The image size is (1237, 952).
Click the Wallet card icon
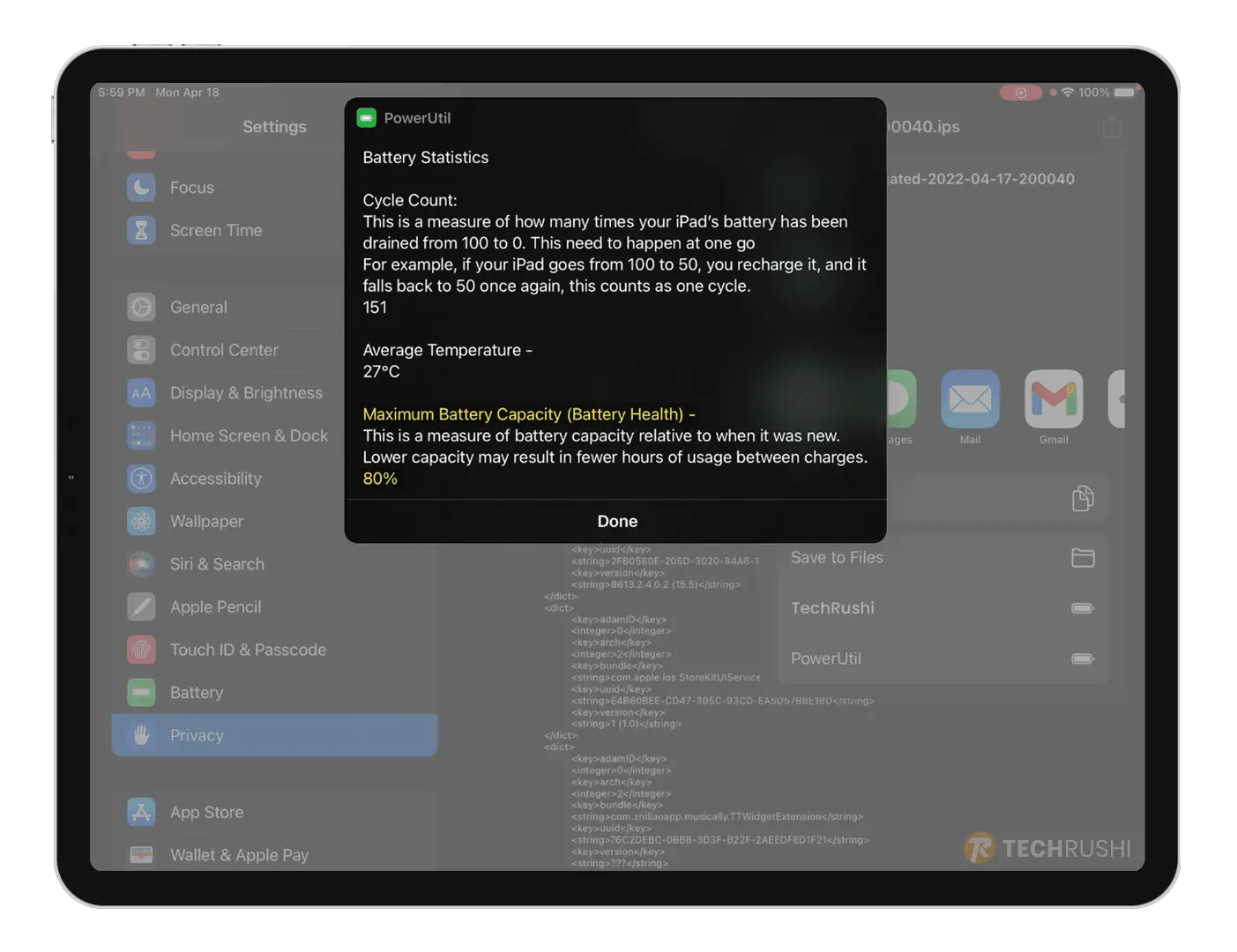(141, 854)
